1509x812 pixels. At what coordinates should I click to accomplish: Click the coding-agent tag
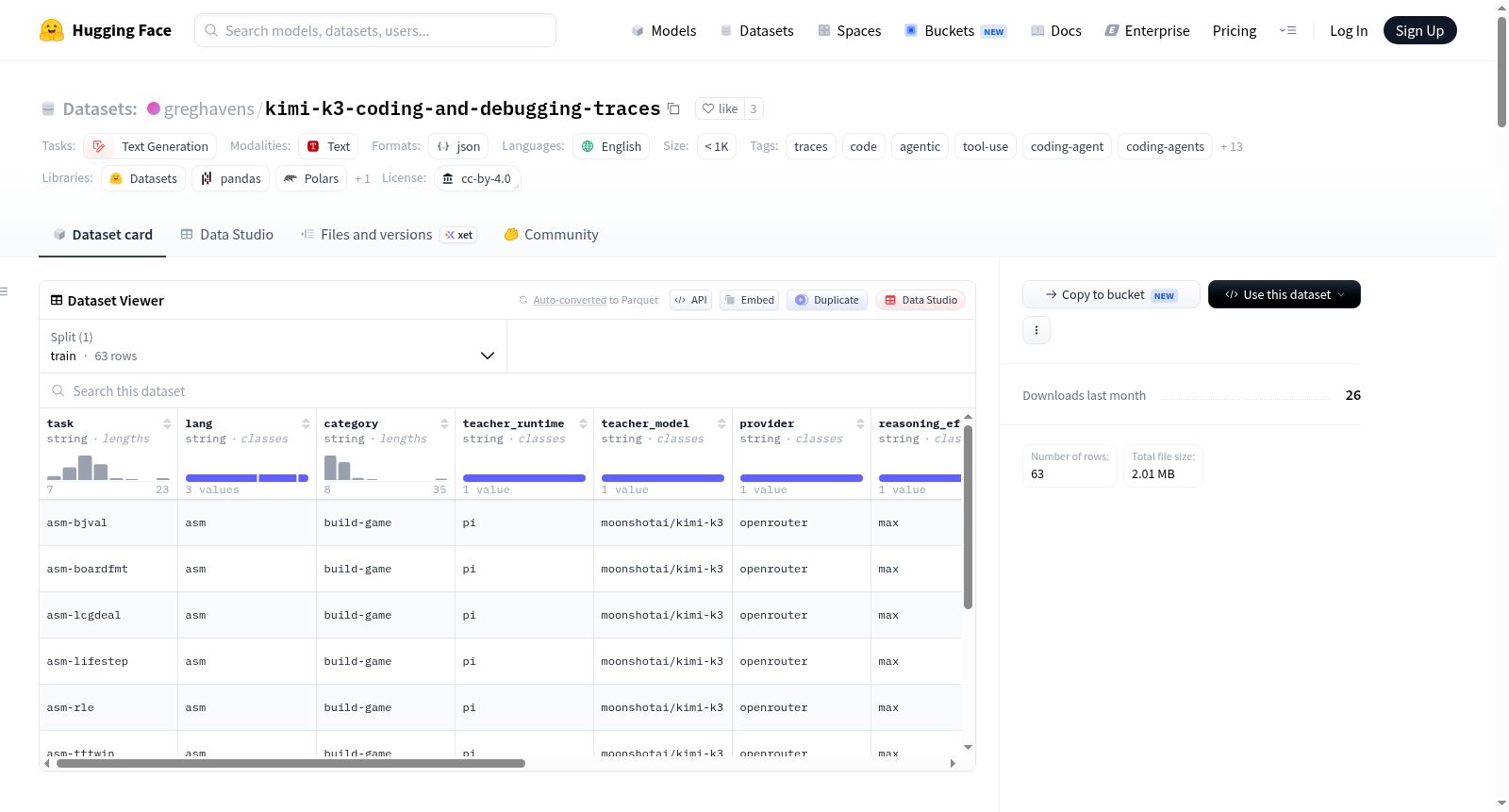[1067, 146]
